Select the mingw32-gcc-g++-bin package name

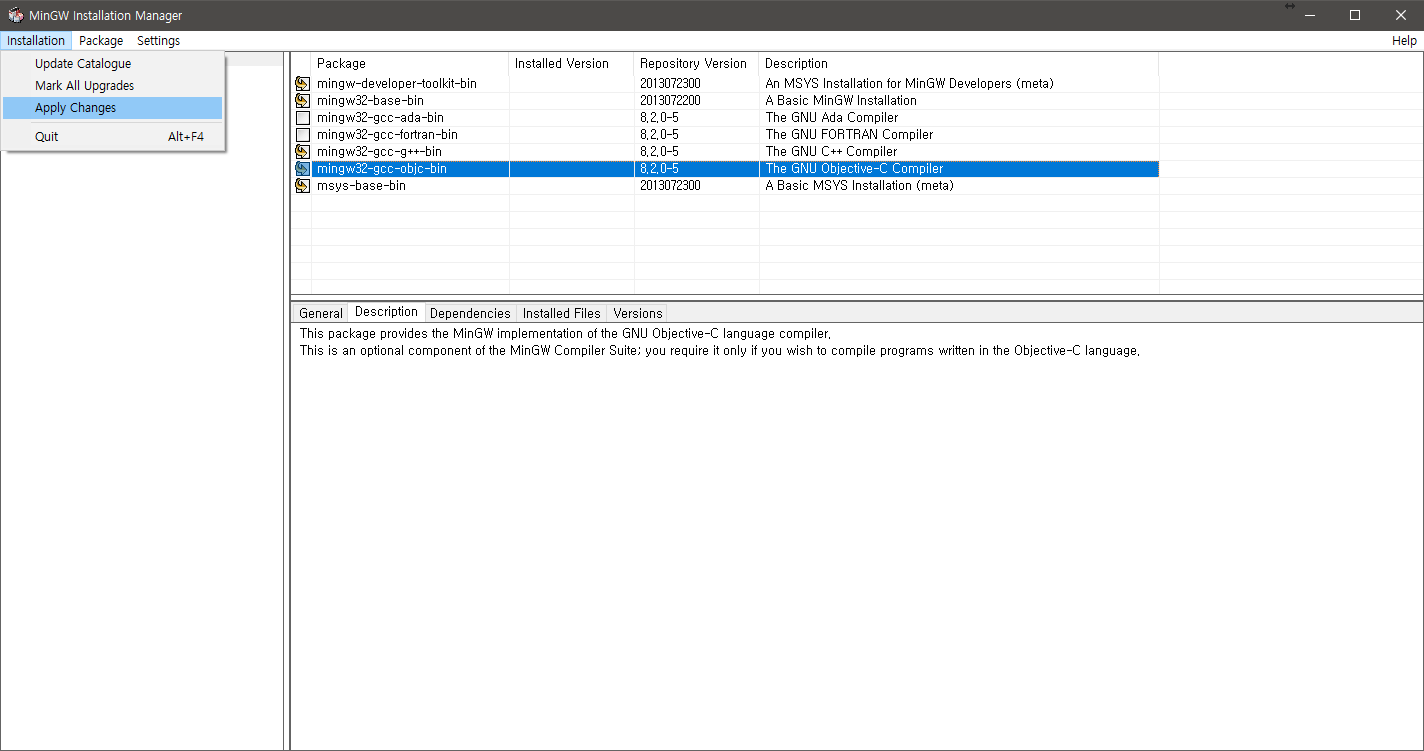click(379, 152)
